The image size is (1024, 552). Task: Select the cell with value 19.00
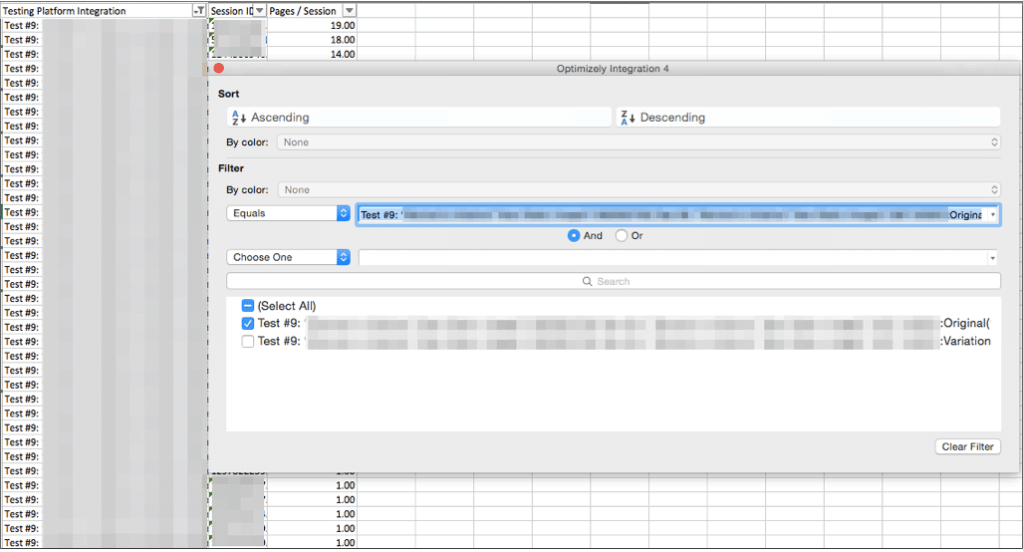(312, 25)
